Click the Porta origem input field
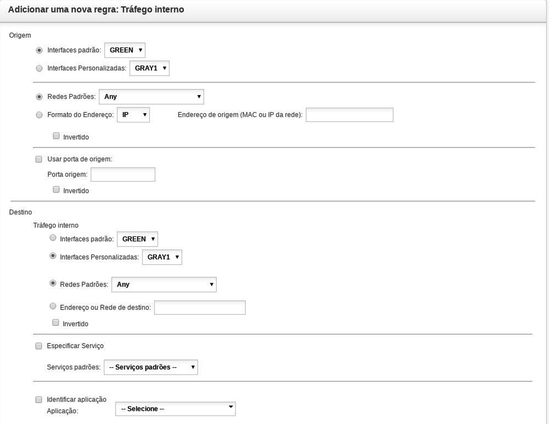The height and width of the screenshot is (424, 549). click(x=123, y=174)
